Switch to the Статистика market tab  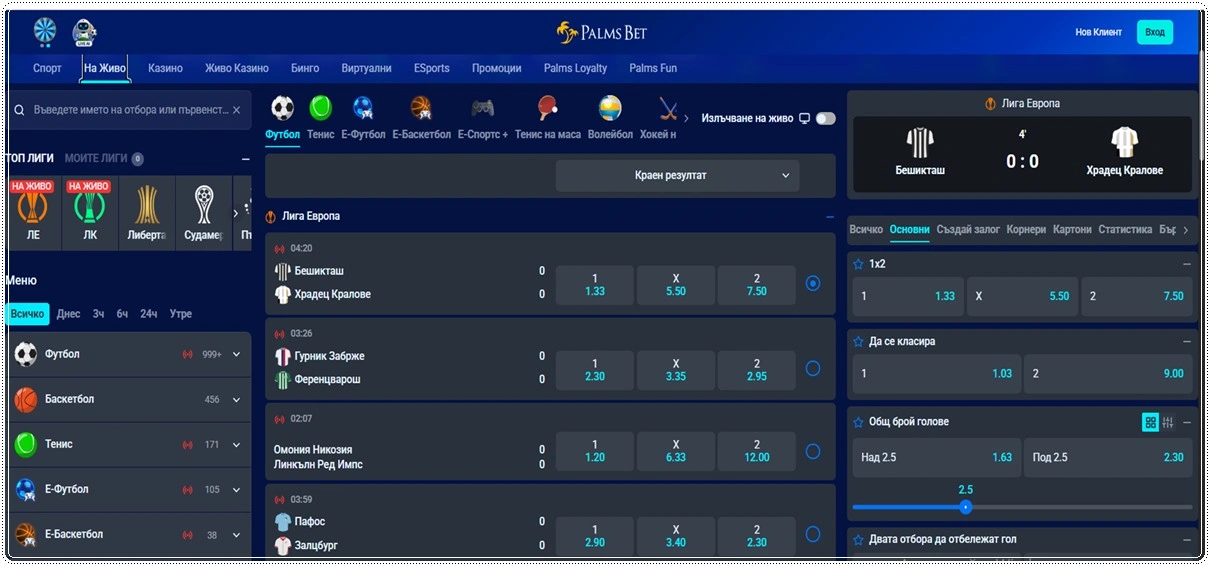(1125, 229)
